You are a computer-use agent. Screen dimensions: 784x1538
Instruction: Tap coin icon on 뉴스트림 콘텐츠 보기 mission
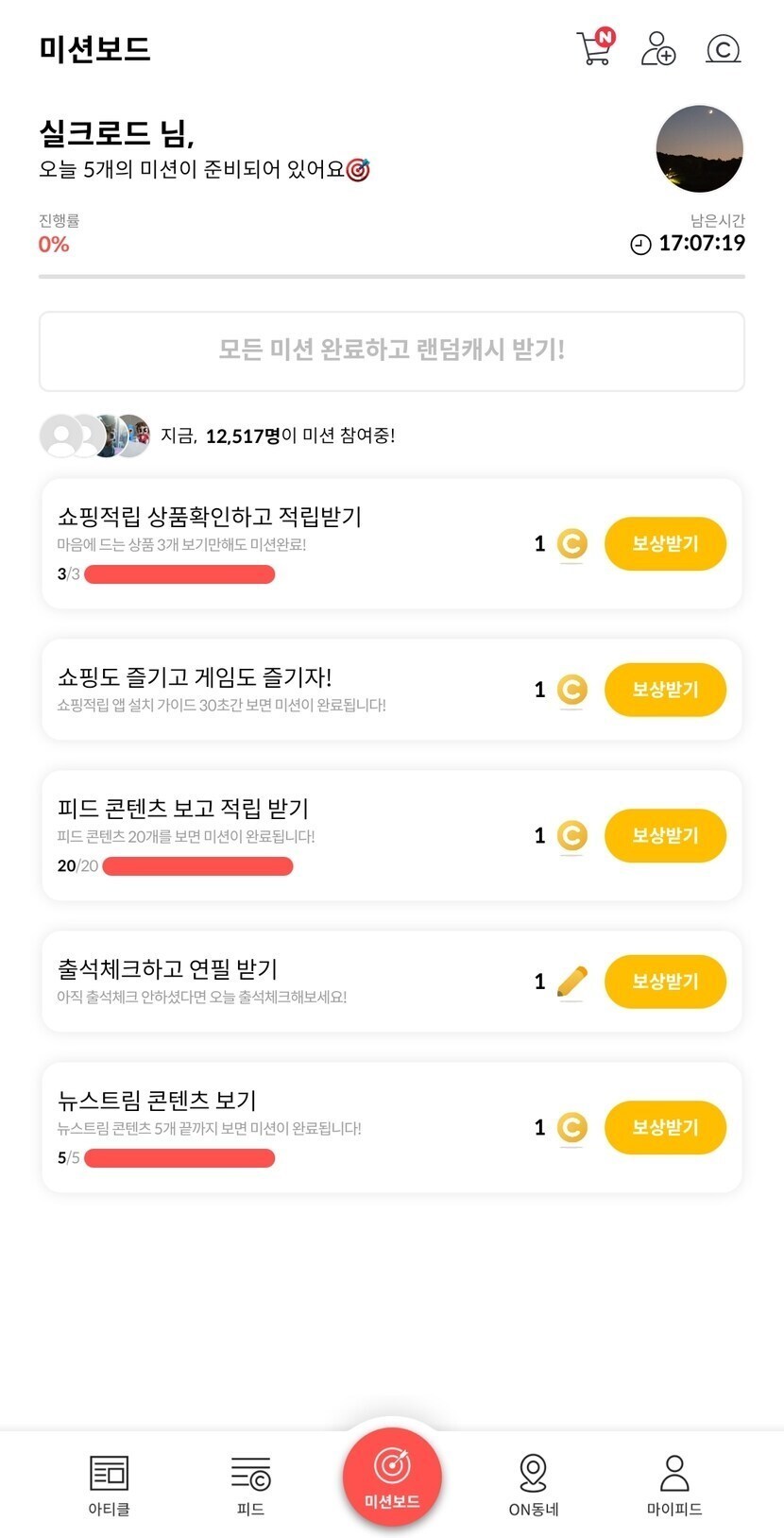click(x=571, y=1127)
